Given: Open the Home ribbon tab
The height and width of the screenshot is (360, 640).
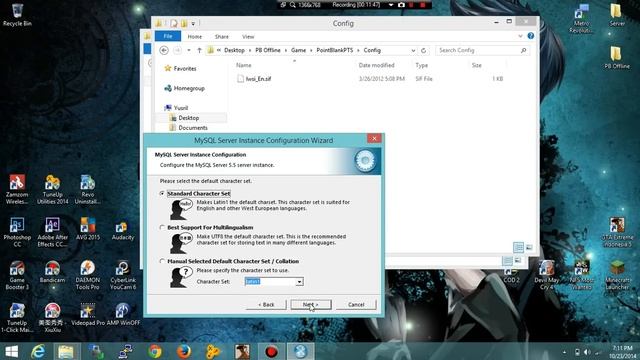Looking at the screenshot, I should (195, 37).
